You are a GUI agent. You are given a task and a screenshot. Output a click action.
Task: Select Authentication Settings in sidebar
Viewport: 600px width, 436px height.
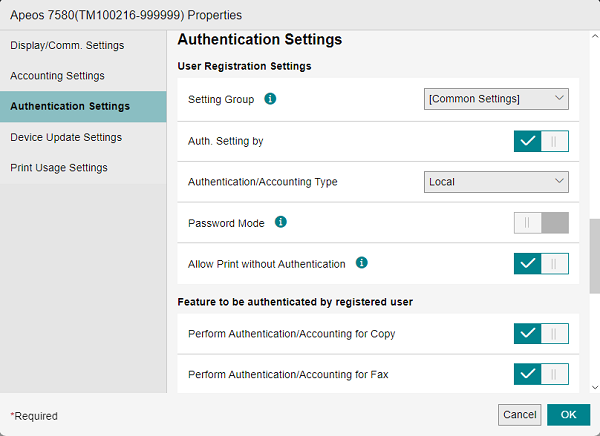point(83,106)
